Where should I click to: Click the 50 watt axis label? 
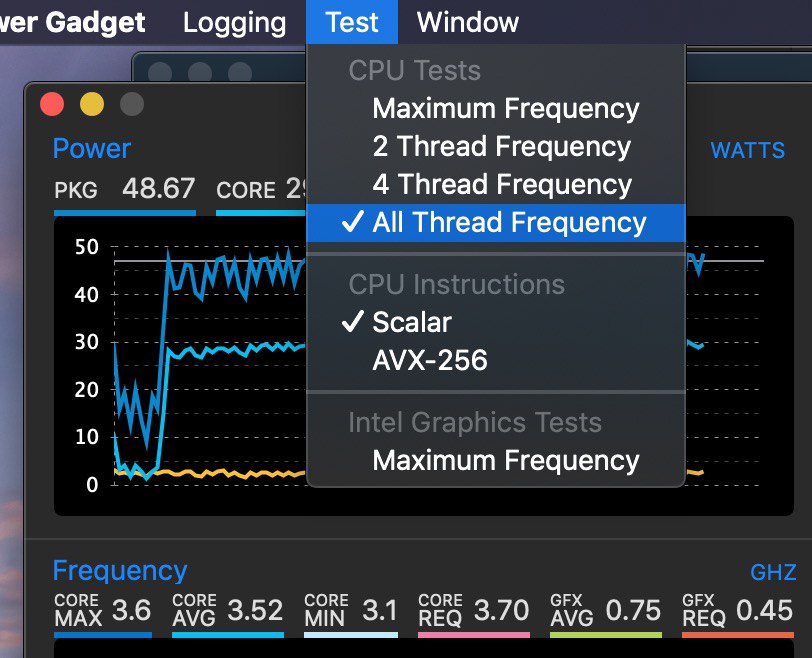coord(86,247)
